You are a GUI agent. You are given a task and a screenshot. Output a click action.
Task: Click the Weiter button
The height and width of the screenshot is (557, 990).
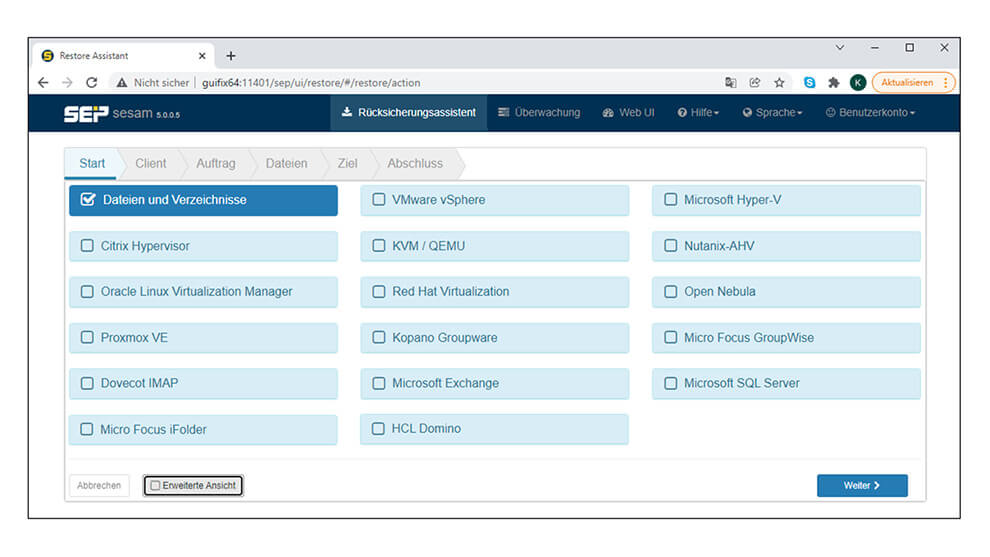[x=861, y=486]
